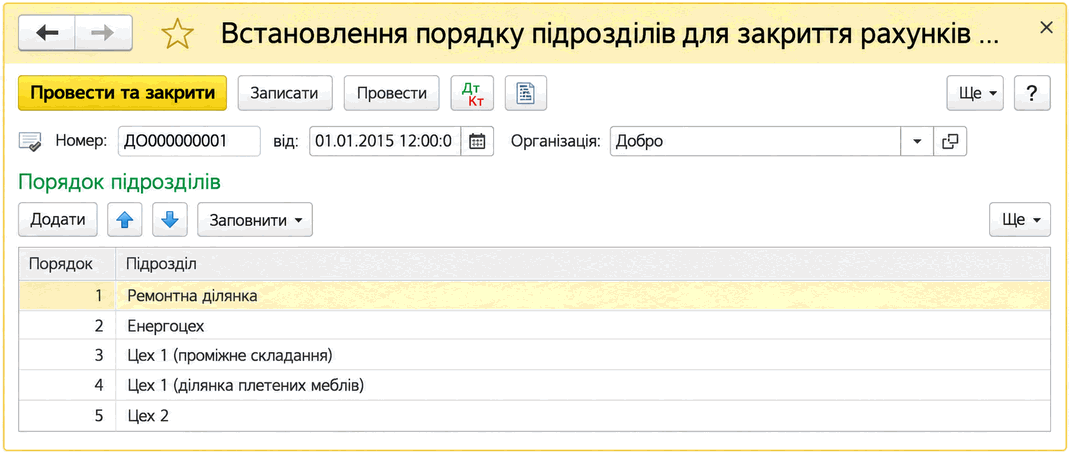Go forward with the right arrow button
Viewport: 1070px width, 457px height.
104,33
